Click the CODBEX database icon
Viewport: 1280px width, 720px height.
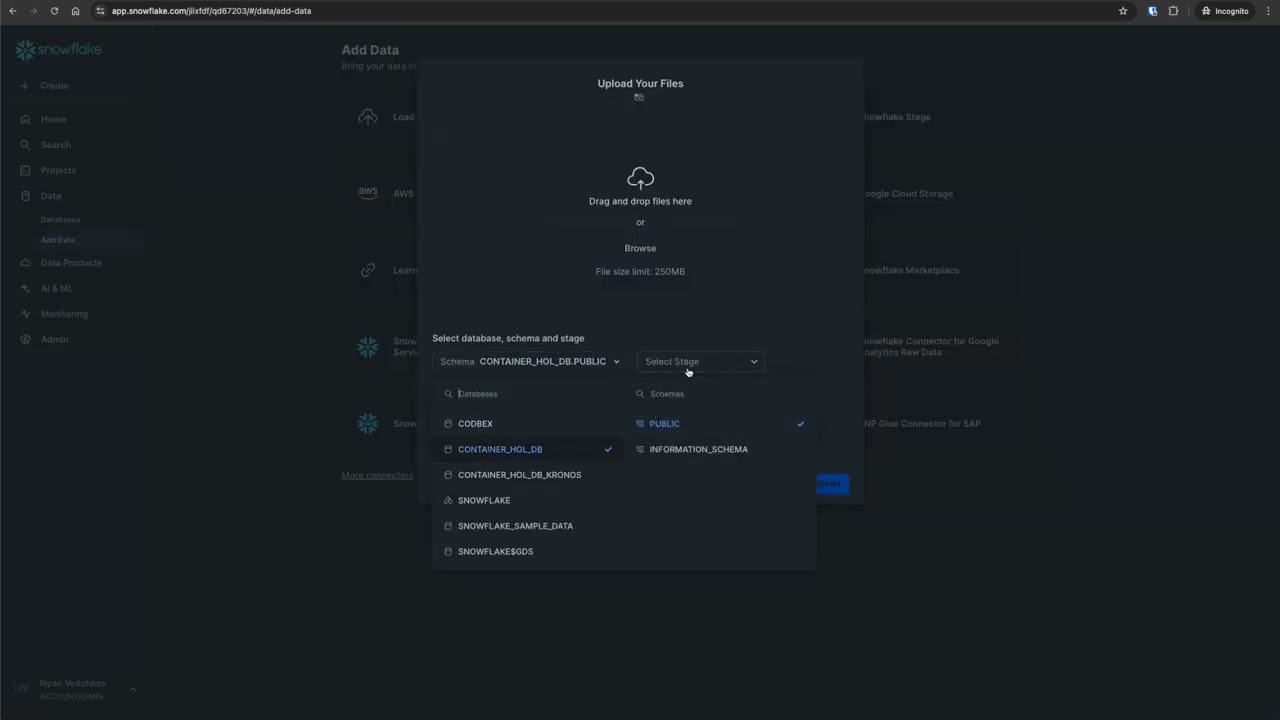pos(448,424)
